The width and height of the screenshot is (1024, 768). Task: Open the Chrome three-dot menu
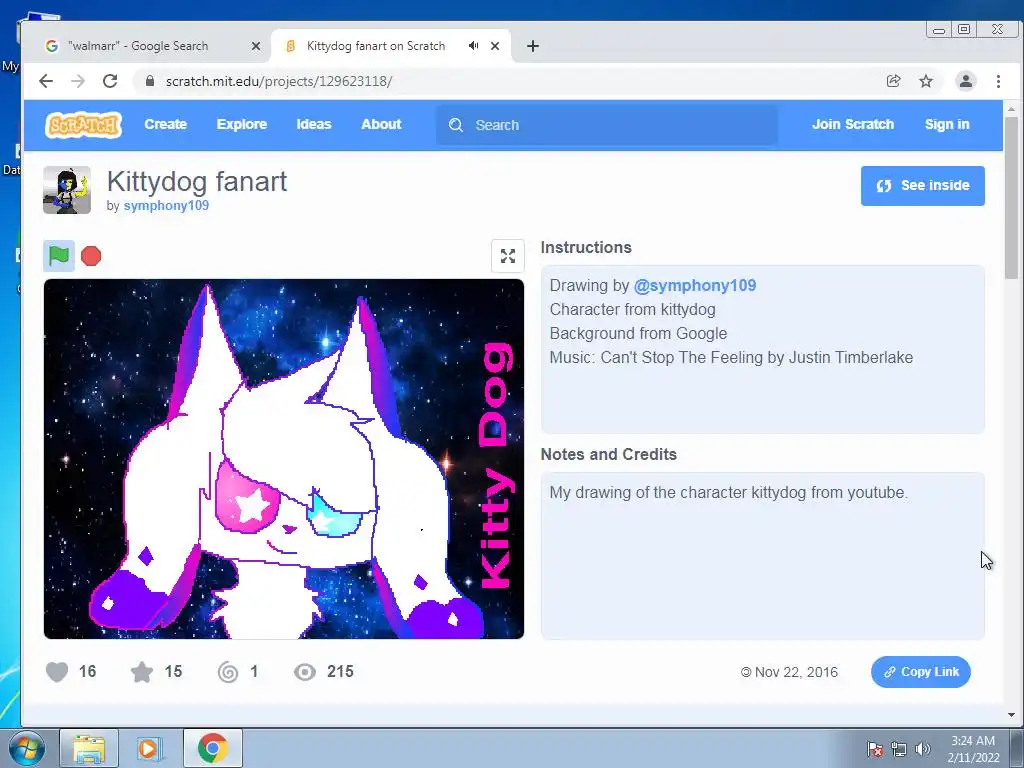[999, 81]
